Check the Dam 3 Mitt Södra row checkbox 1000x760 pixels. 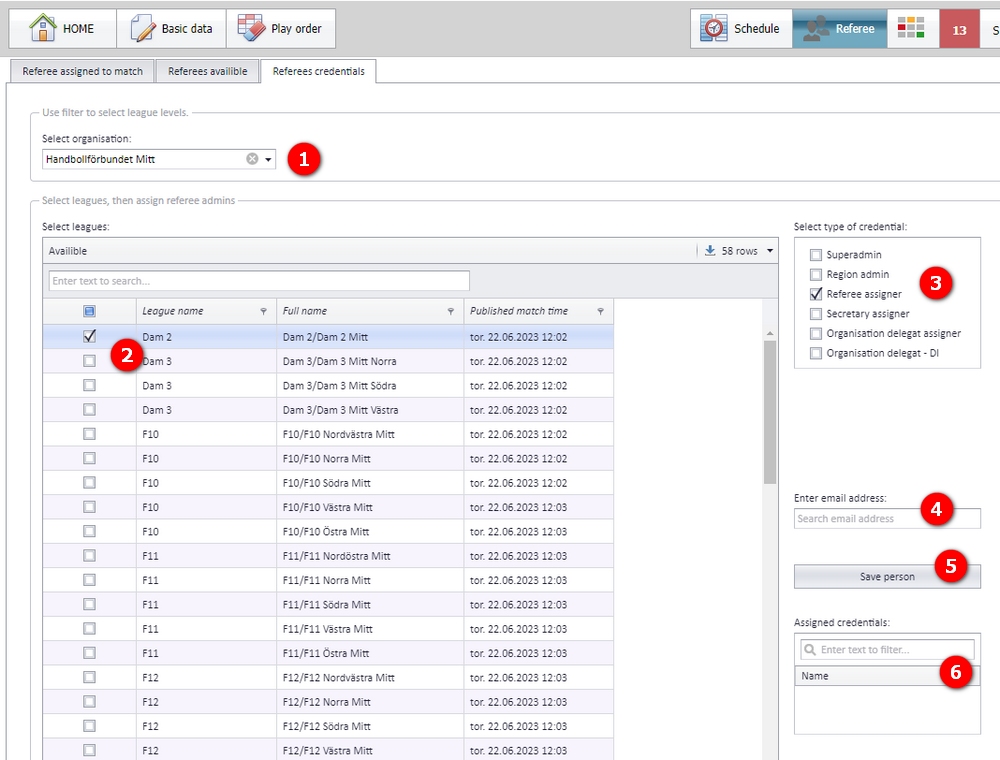pyautogui.click(x=89, y=385)
